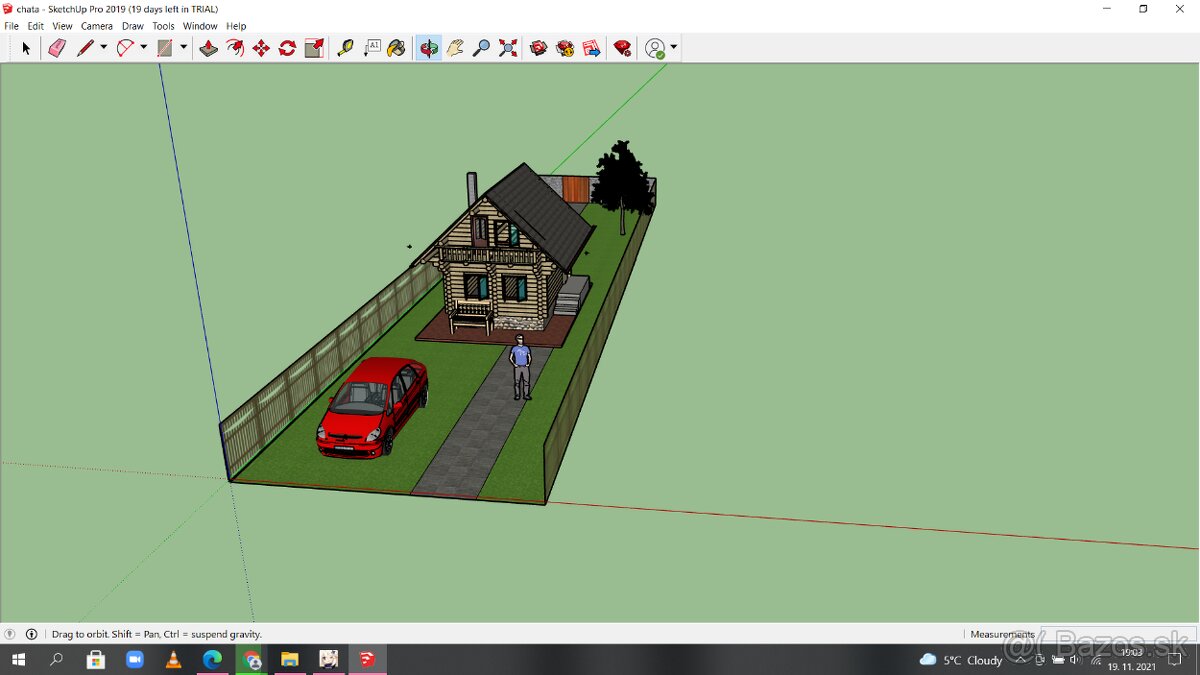Screen dimensions: 1200x675
Task: Expand the Arc tool dropdown arrow
Action: 143,48
